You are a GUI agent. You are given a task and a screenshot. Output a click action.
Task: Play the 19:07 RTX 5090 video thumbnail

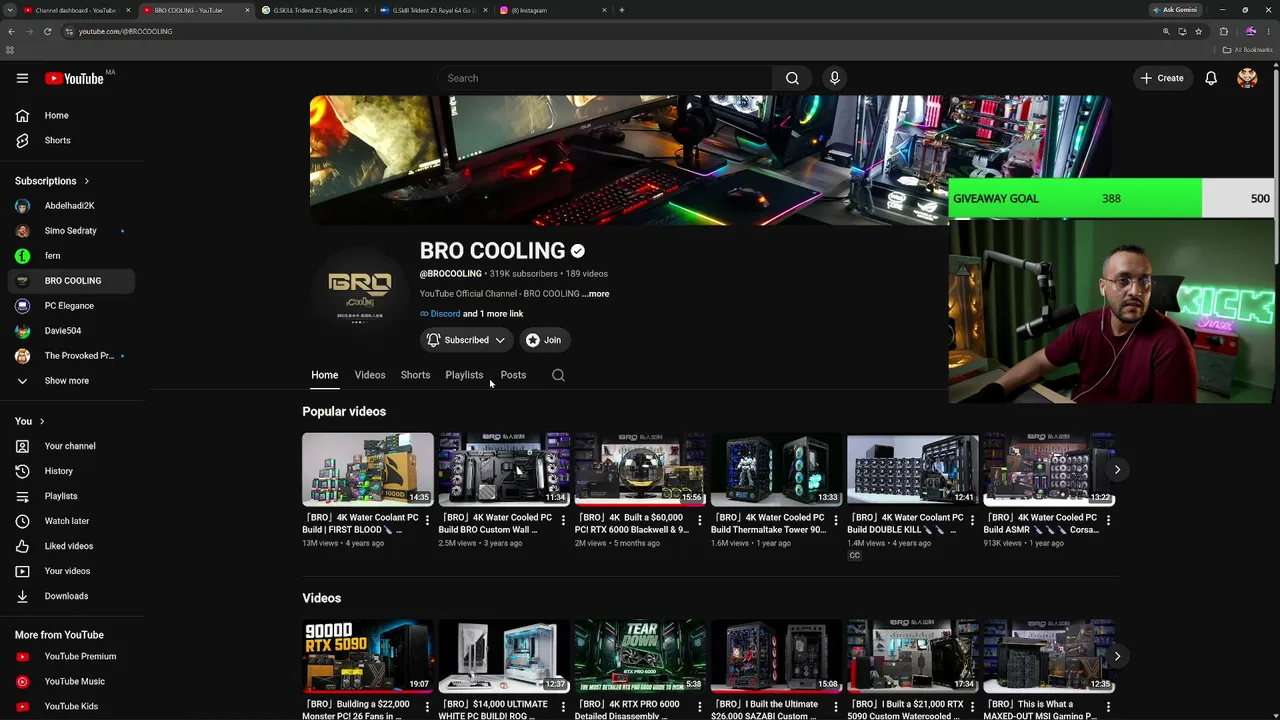tap(368, 656)
